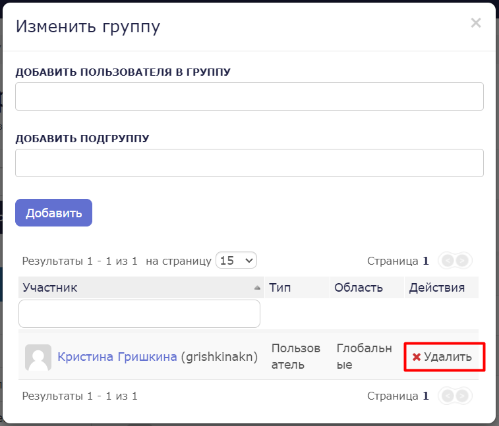Close the Изменить группу dialog
This screenshot has height=426, width=499.
[x=476, y=23]
